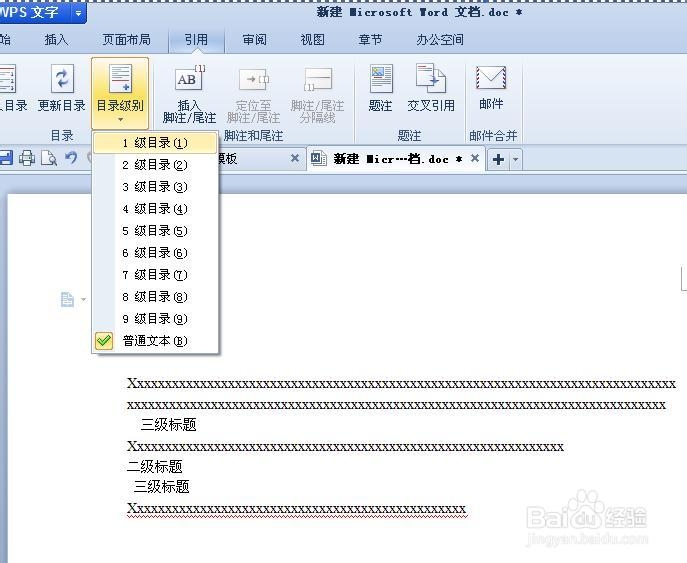This screenshot has width=687, height=563.
Task: Click Footnote/Endnote Separator (脚注/尾注分隔线) icon
Action: coord(318,80)
